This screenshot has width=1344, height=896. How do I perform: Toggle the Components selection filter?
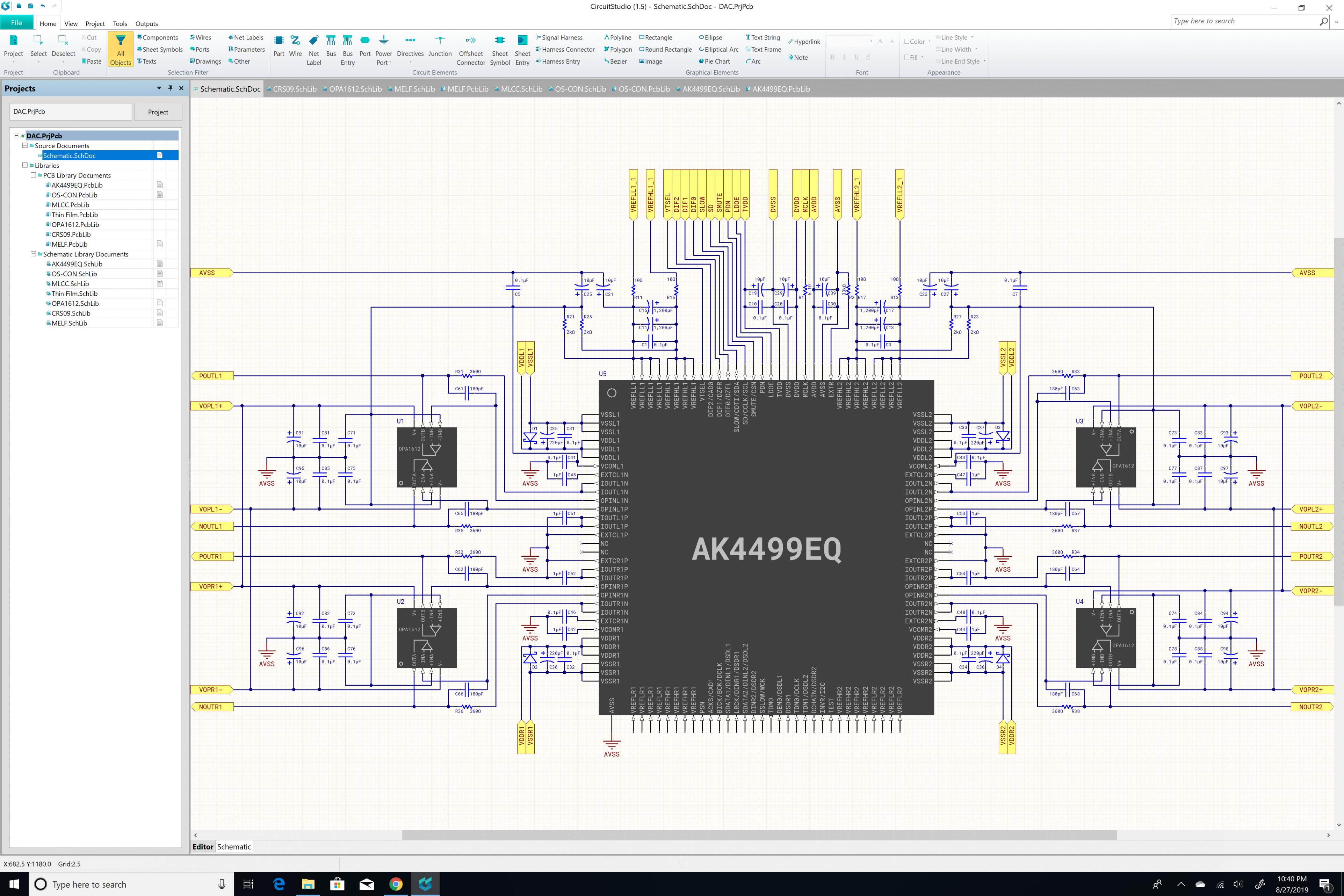click(x=158, y=37)
